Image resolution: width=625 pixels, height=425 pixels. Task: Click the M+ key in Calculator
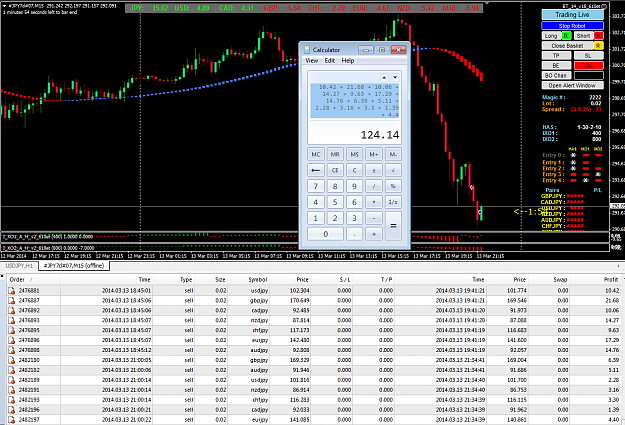click(x=374, y=154)
